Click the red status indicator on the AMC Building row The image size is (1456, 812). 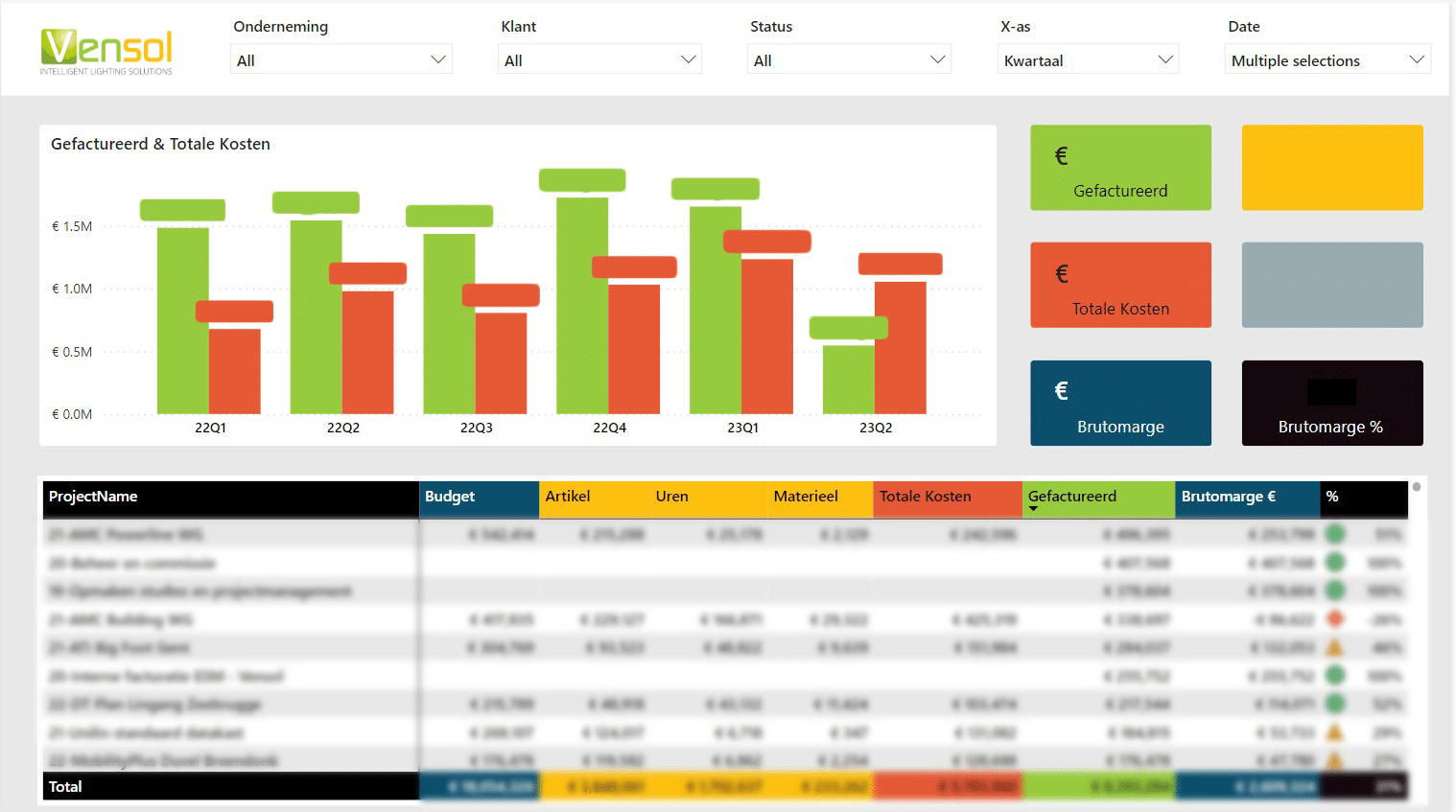(1335, 619)
